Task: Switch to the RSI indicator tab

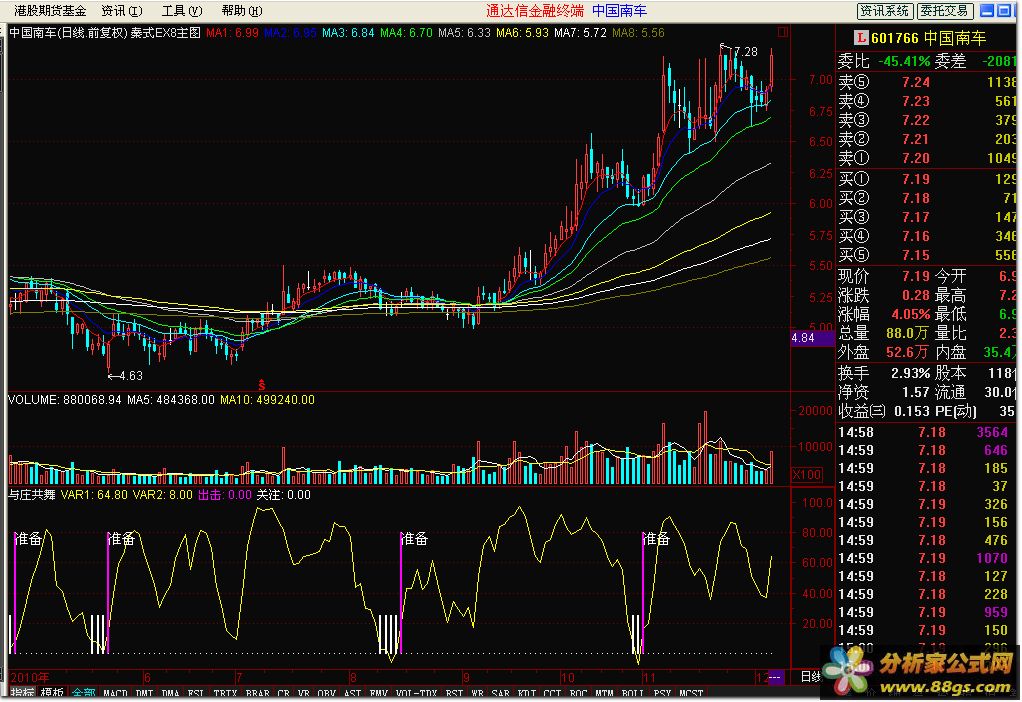Action: [454, 694]
